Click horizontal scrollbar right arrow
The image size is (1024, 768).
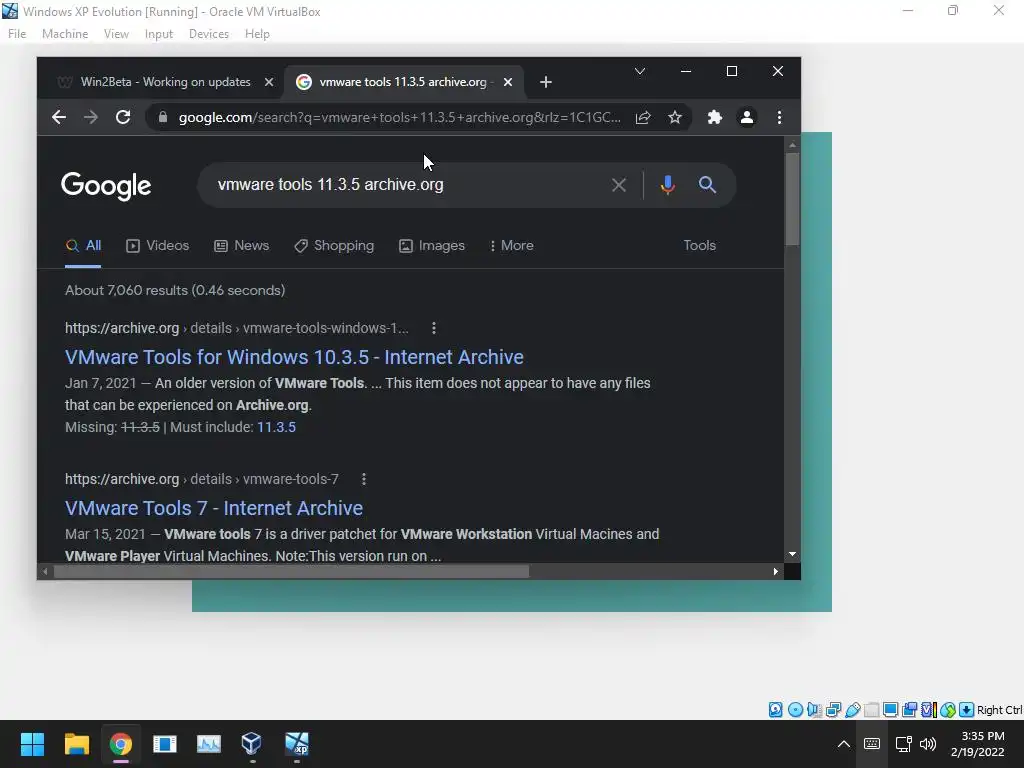775,571
